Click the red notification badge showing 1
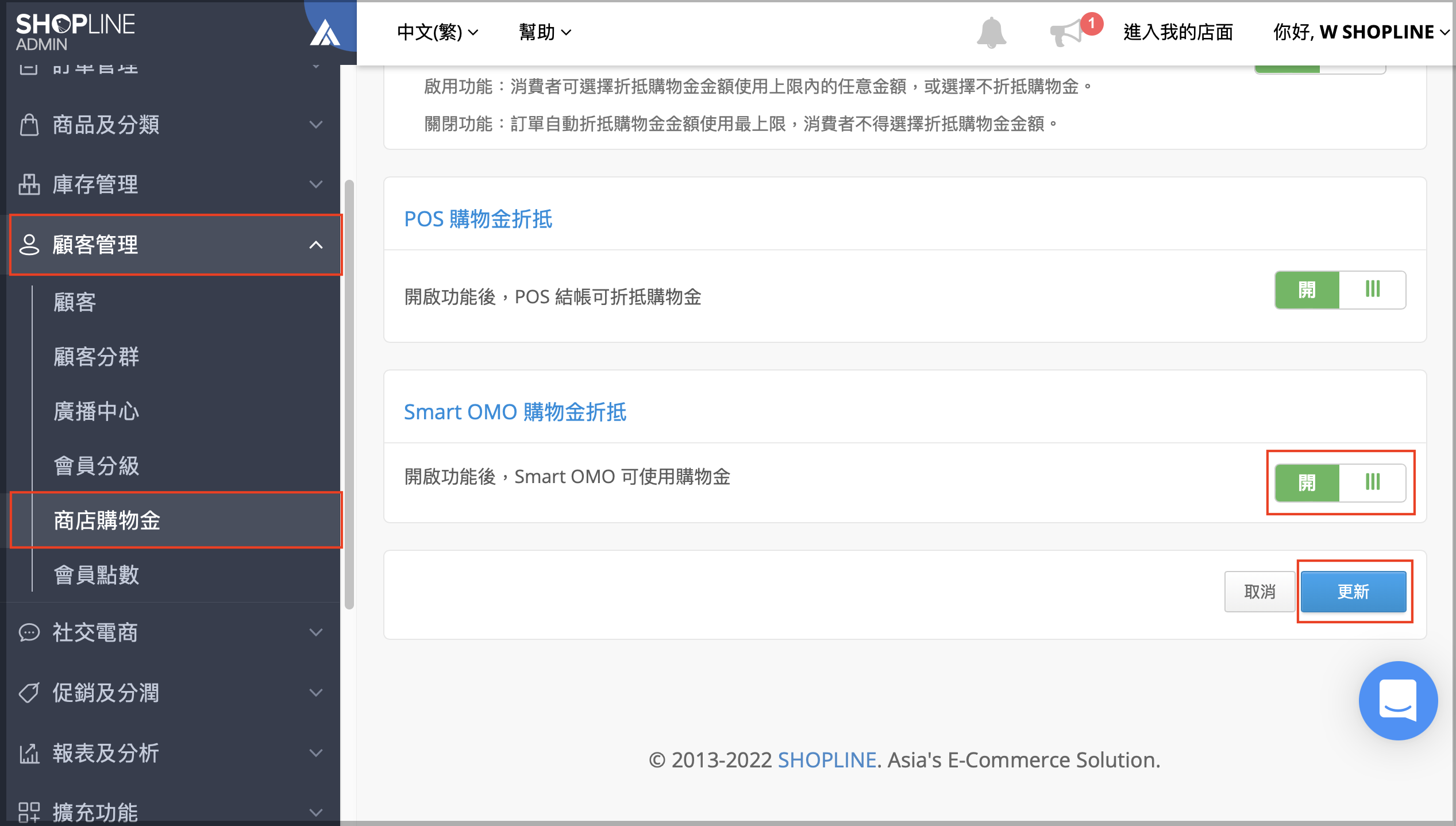1456x826 pixels. [1091, 24]
